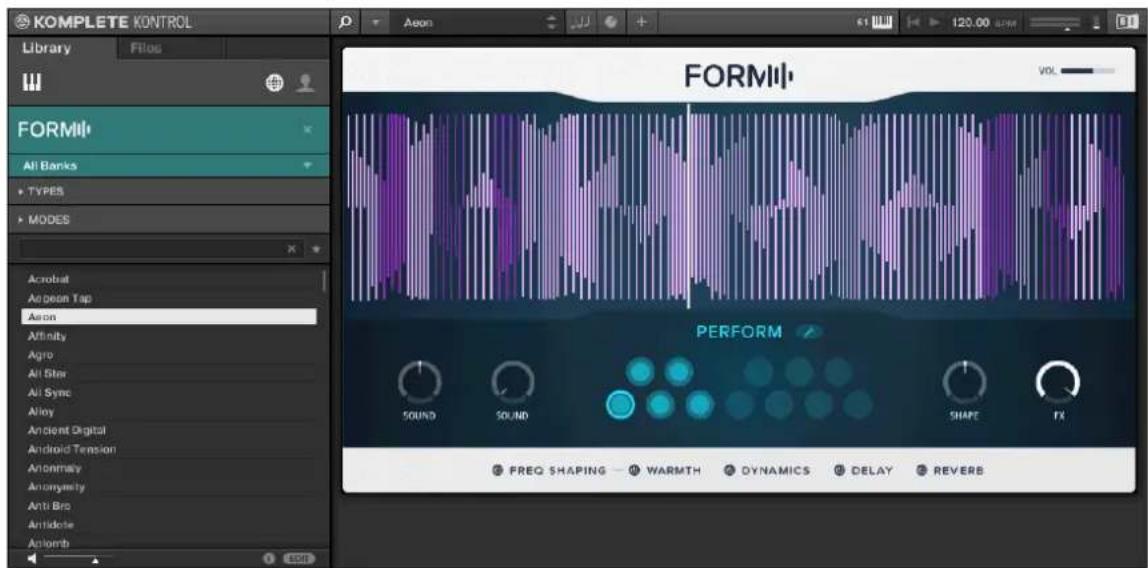Click the FORM waveform display
Screen dimensions: 1148x568
click(738, 206)
